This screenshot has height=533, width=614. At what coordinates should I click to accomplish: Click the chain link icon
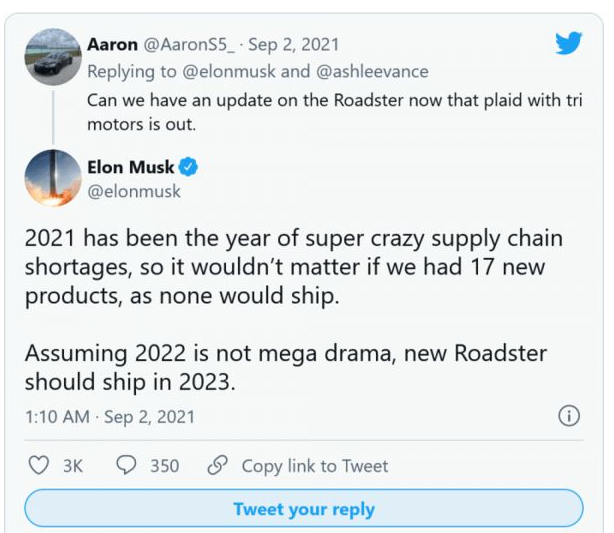pyautogui.click(x=217, y=466)
